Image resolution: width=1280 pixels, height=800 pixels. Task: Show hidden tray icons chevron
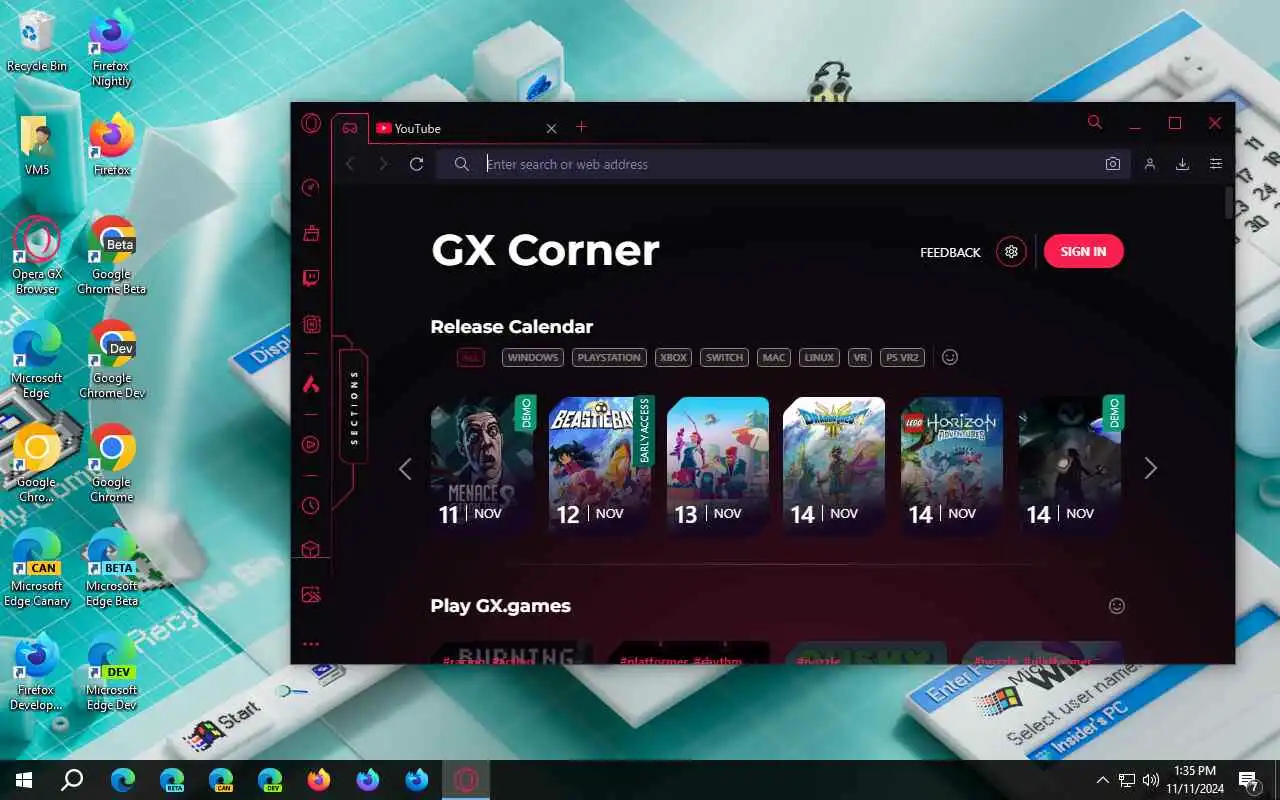(x=1103, y=780)
